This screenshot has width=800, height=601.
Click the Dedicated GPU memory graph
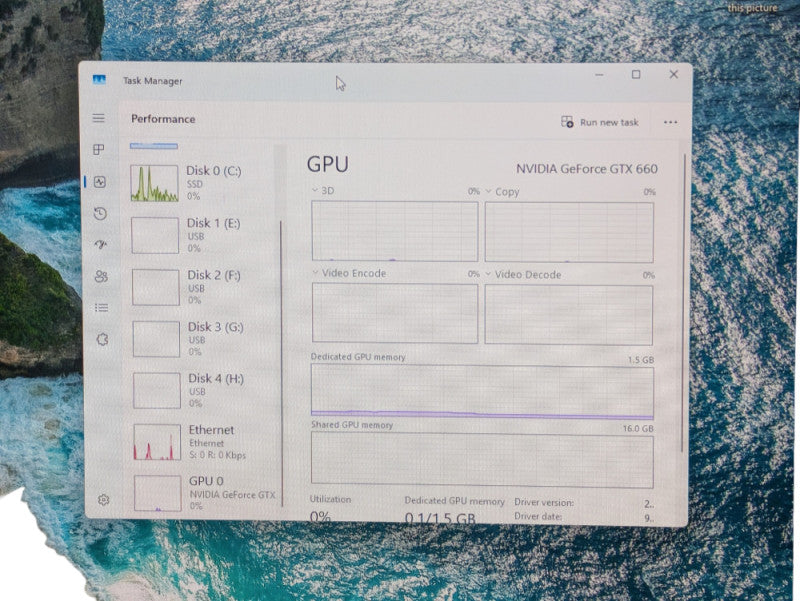click(x=482, y=392)
